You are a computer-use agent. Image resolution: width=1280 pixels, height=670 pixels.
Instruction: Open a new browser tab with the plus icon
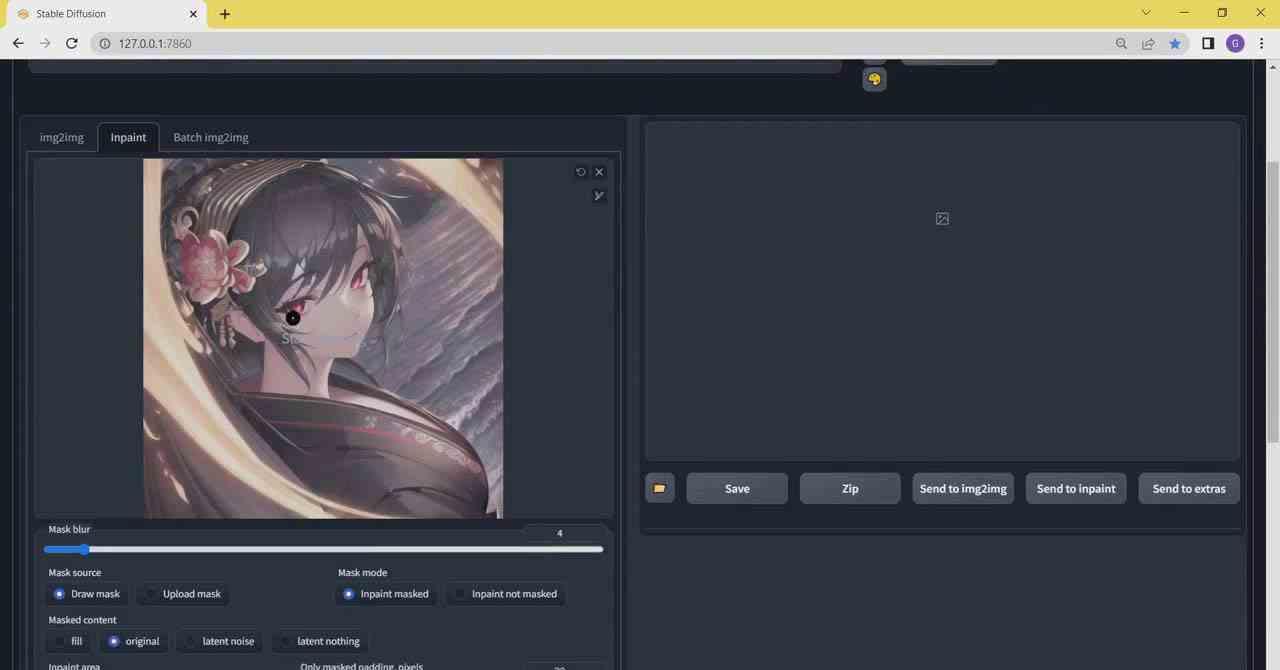pyautogui.click(x=224, y=14)
